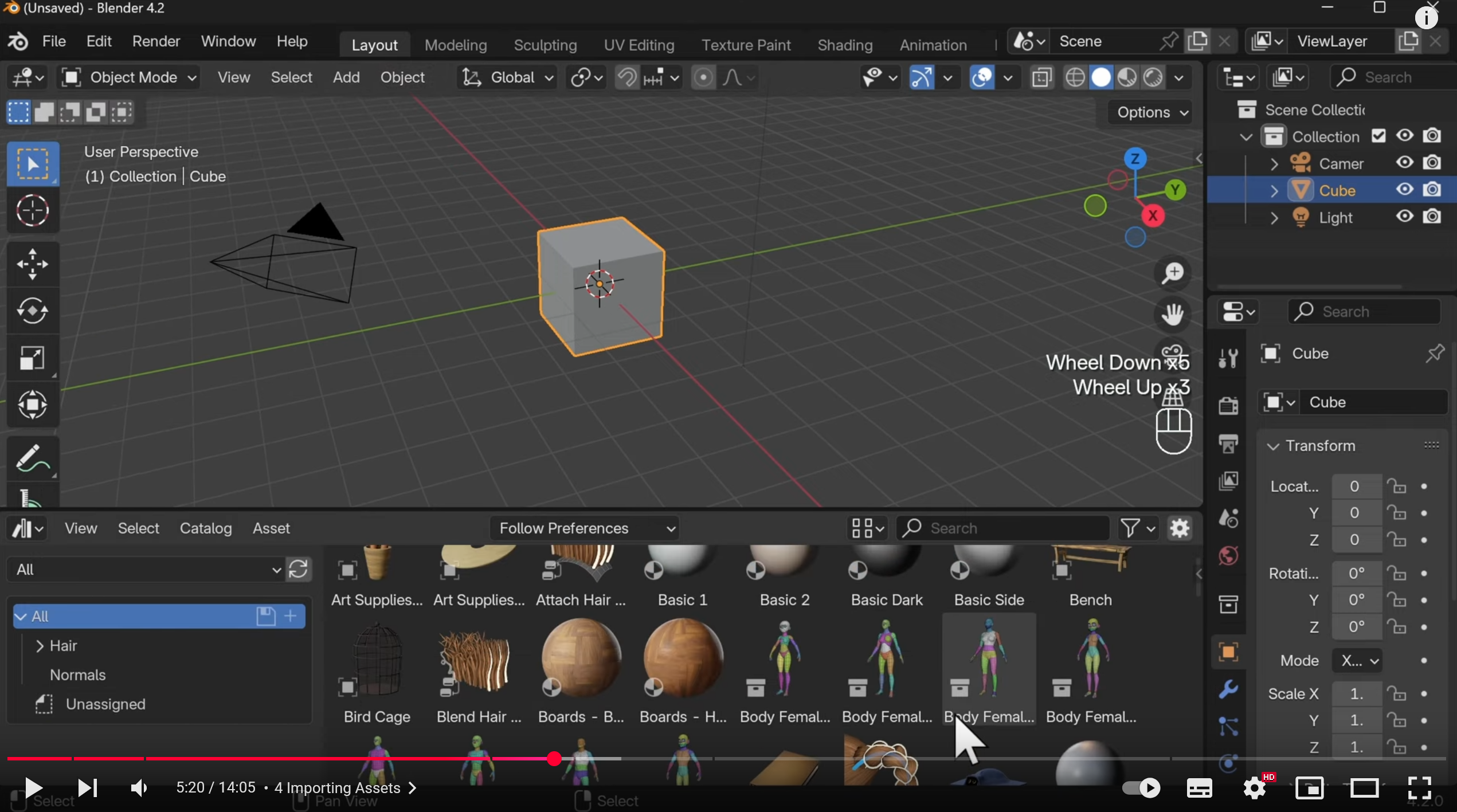Switch to the Sculpting workspace tab
Image resolution: width=1457 pixels, height=812 pixels.
tap(545, 45)
